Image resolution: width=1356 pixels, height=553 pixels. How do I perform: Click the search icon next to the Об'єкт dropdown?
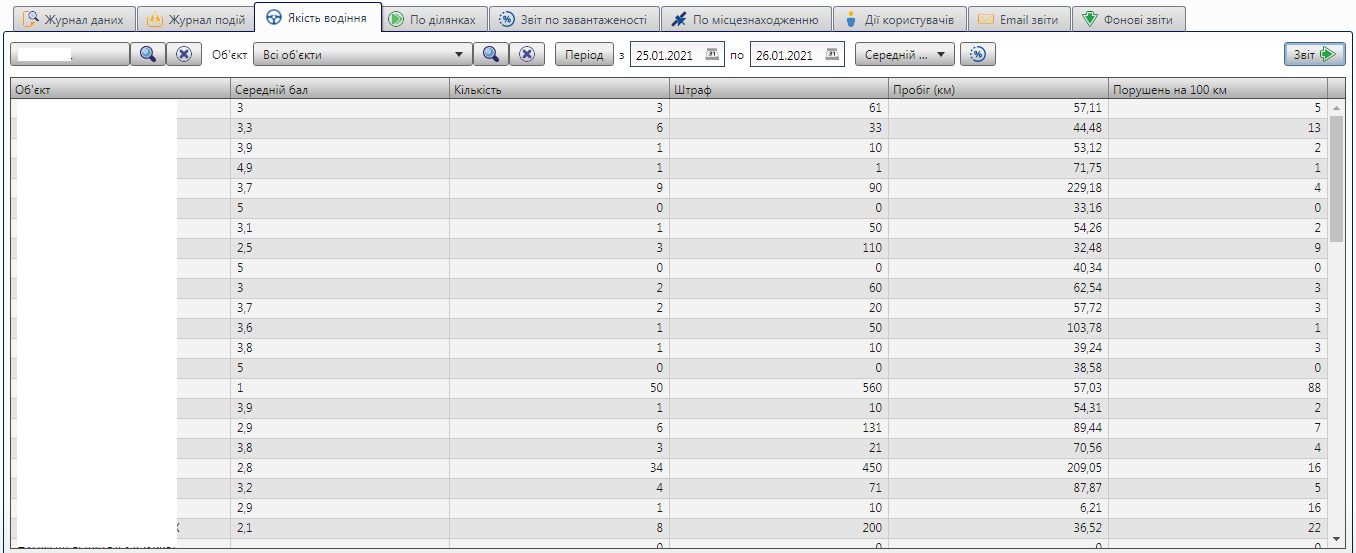tap(491, 54)
